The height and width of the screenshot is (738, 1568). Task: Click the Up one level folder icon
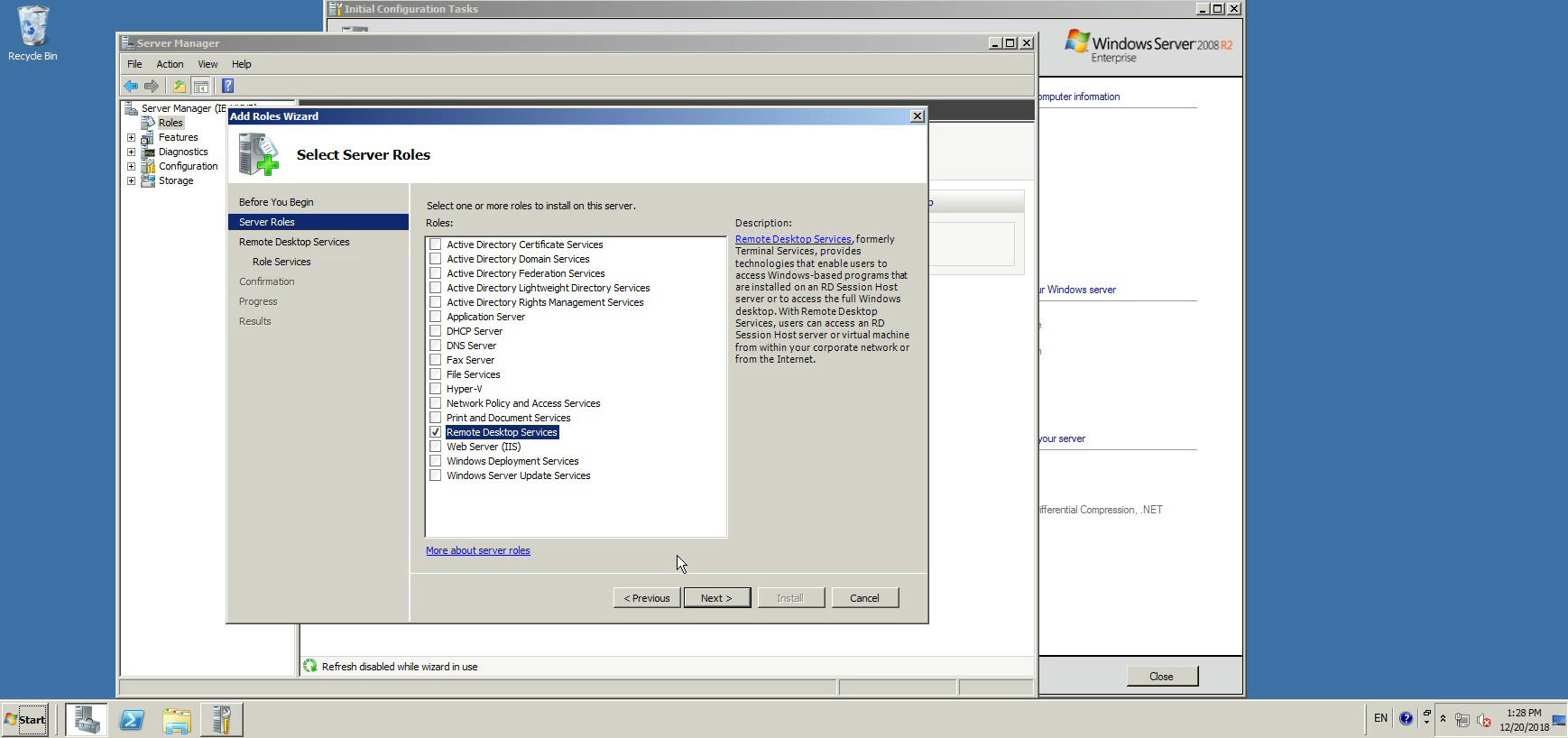(x=180, y=87)
